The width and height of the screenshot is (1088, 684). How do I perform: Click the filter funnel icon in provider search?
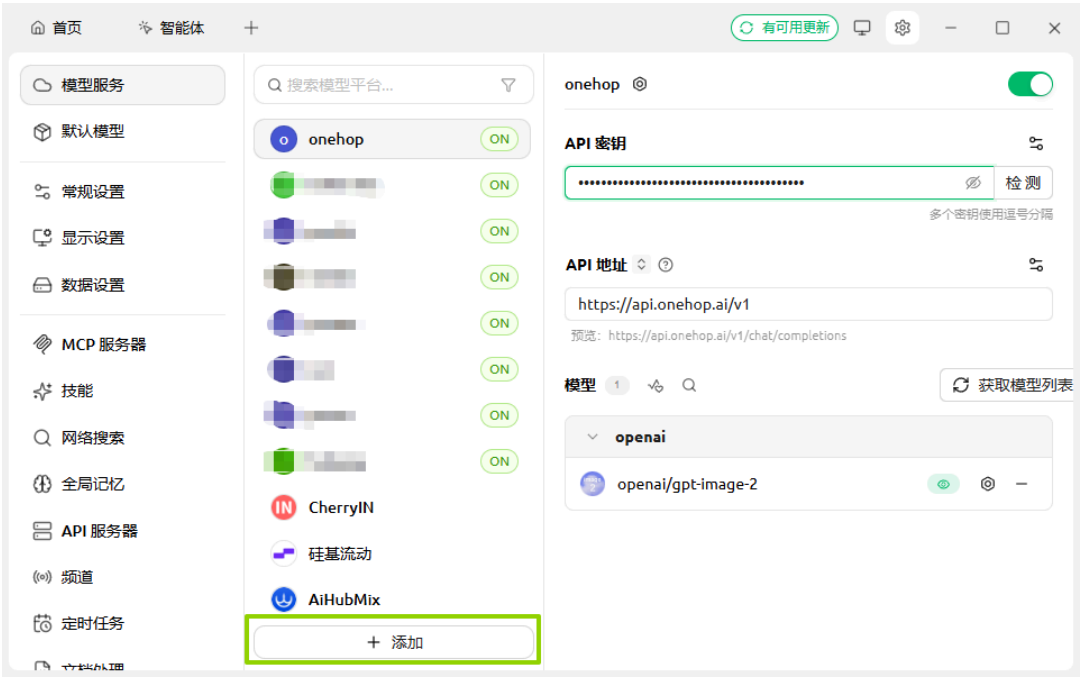pos(510,85)
